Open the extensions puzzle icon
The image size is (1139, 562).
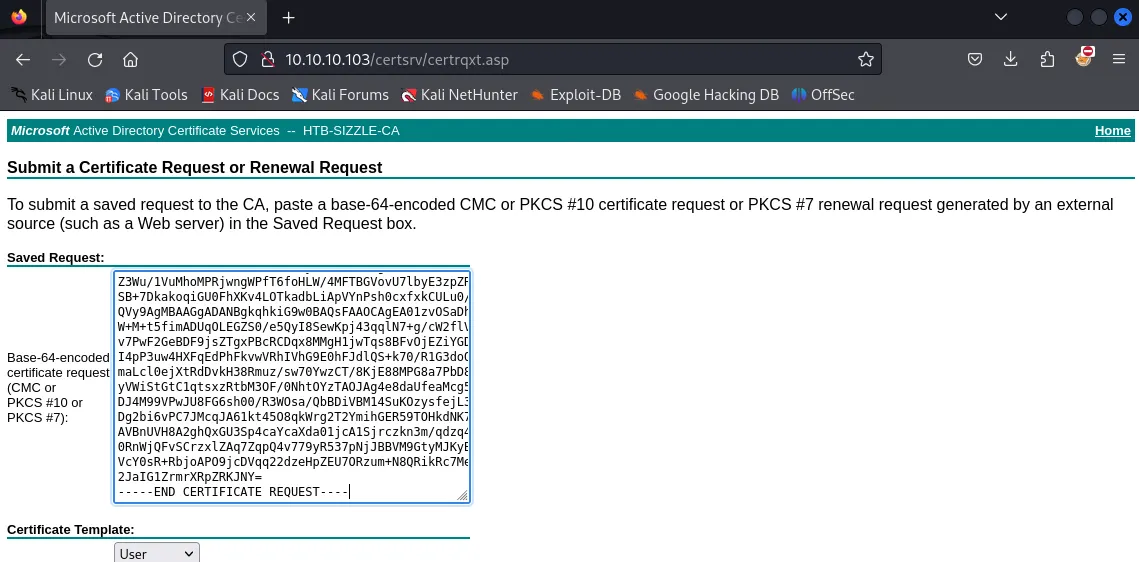pos(1047,60)
